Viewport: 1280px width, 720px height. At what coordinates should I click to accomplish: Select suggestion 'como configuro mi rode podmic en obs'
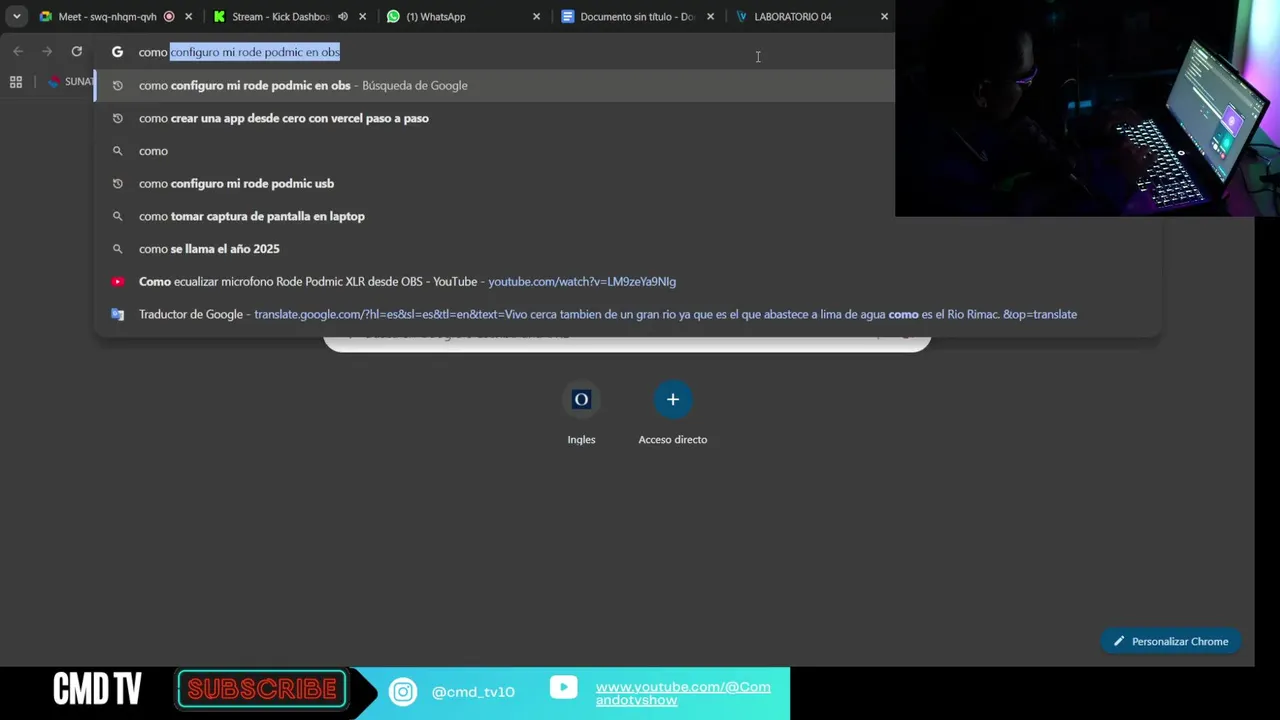click(x=495, y=85)
